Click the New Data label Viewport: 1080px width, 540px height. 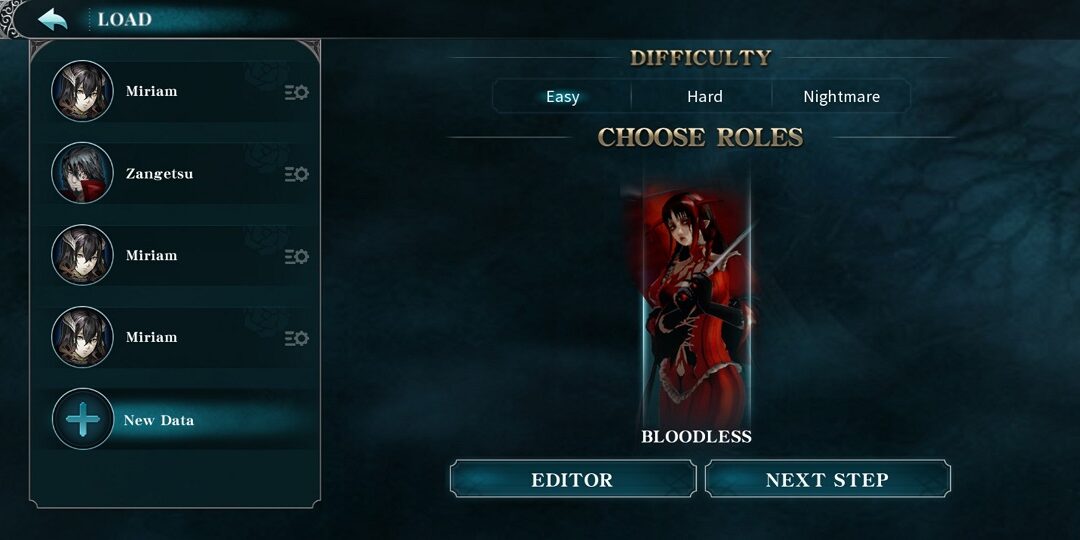coord(158,420)
